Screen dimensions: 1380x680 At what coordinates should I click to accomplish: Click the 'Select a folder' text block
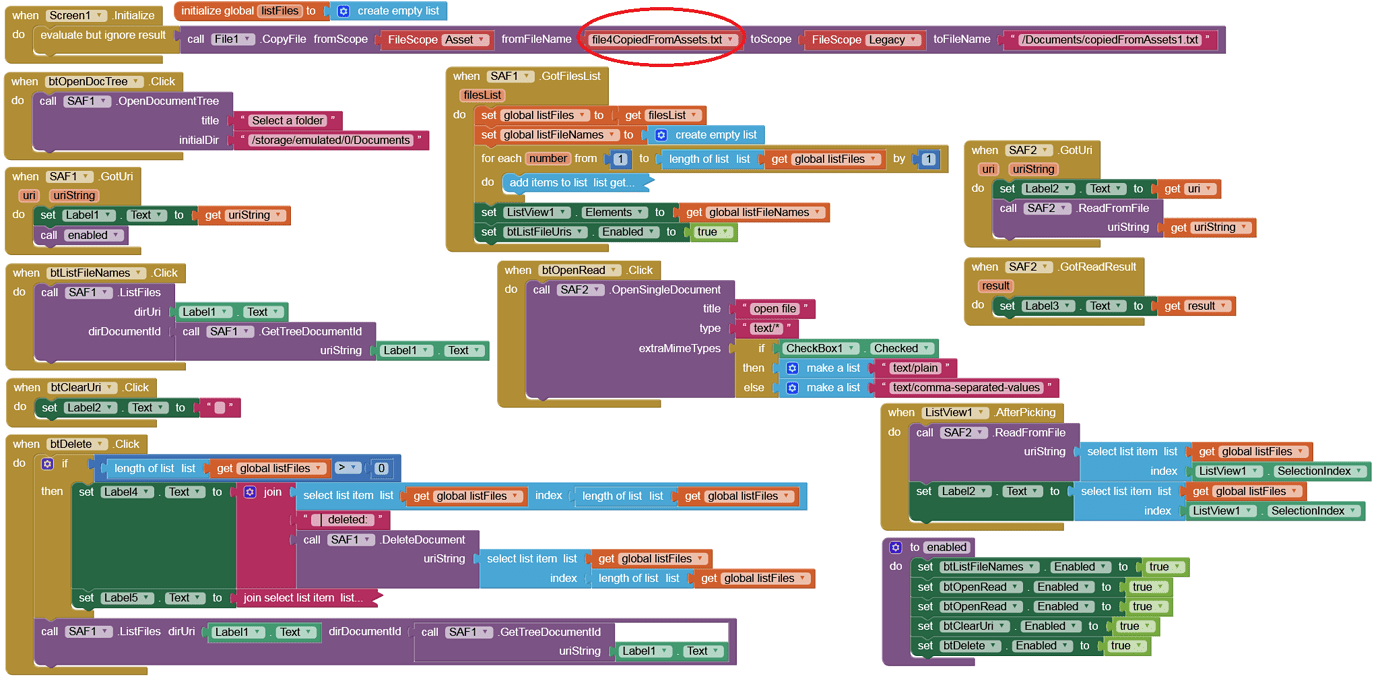point(288,121)
